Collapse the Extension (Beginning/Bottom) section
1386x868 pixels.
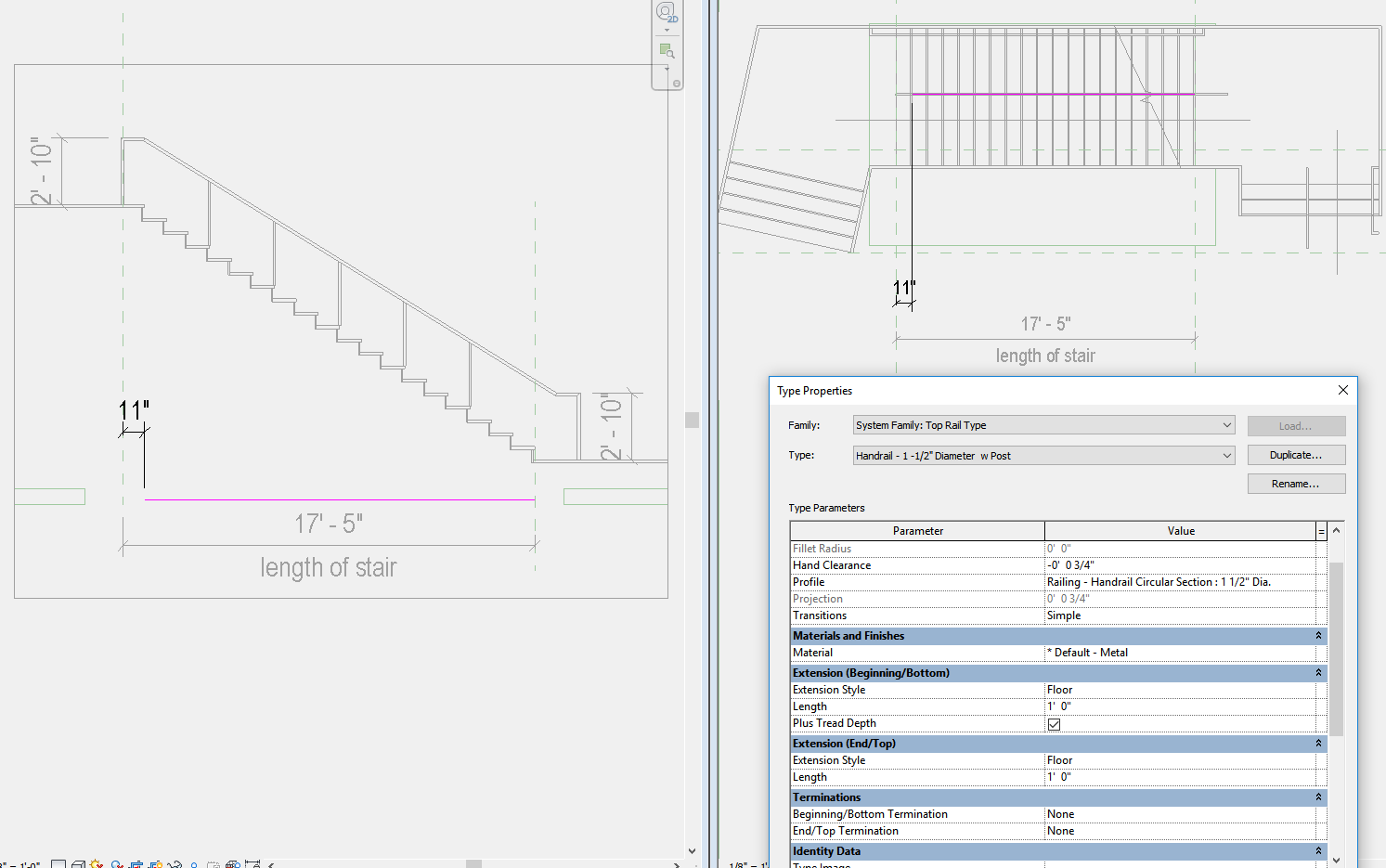click(1318, 673)
